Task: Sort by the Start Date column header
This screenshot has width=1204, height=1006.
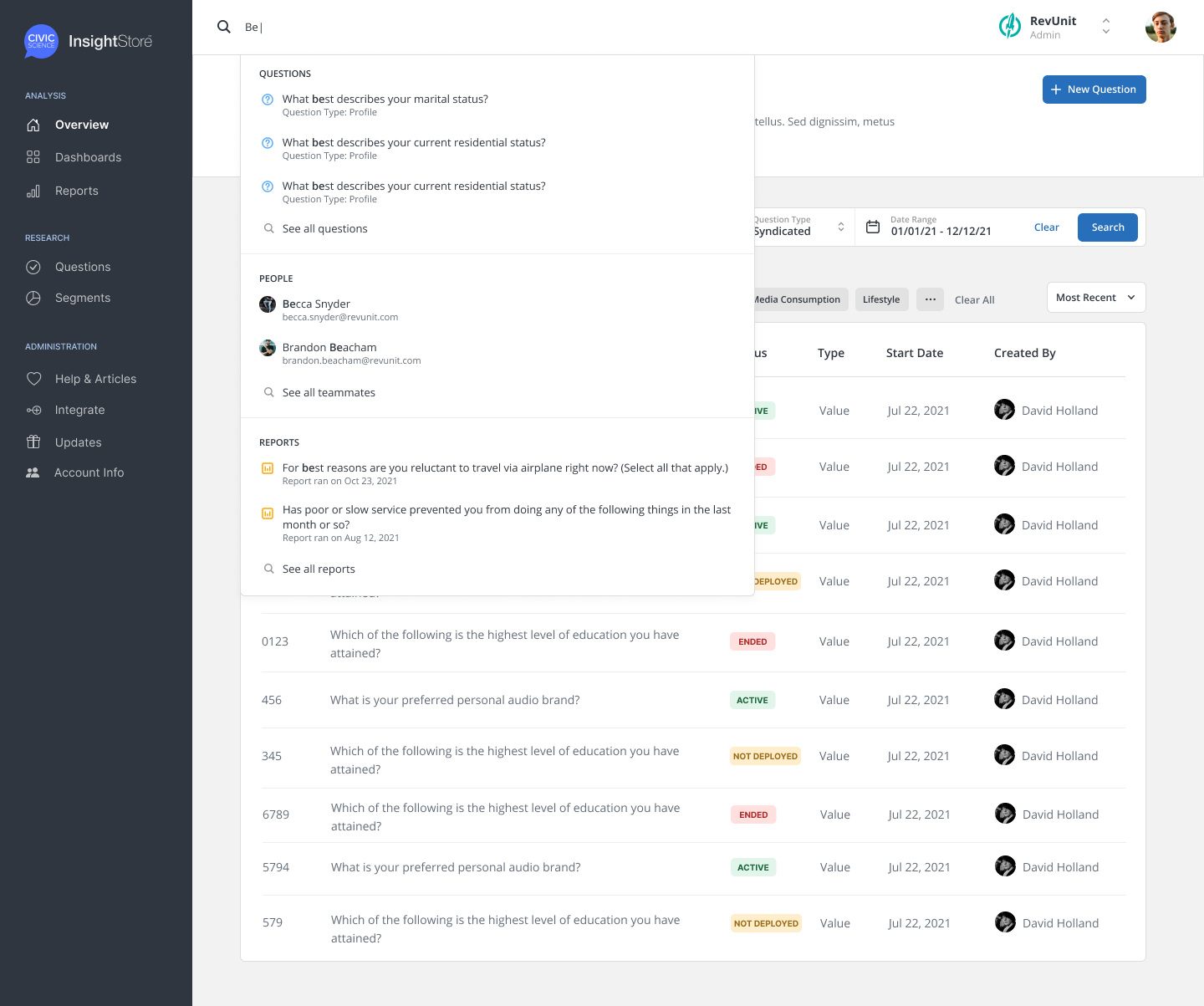Action: click(915, 353)
